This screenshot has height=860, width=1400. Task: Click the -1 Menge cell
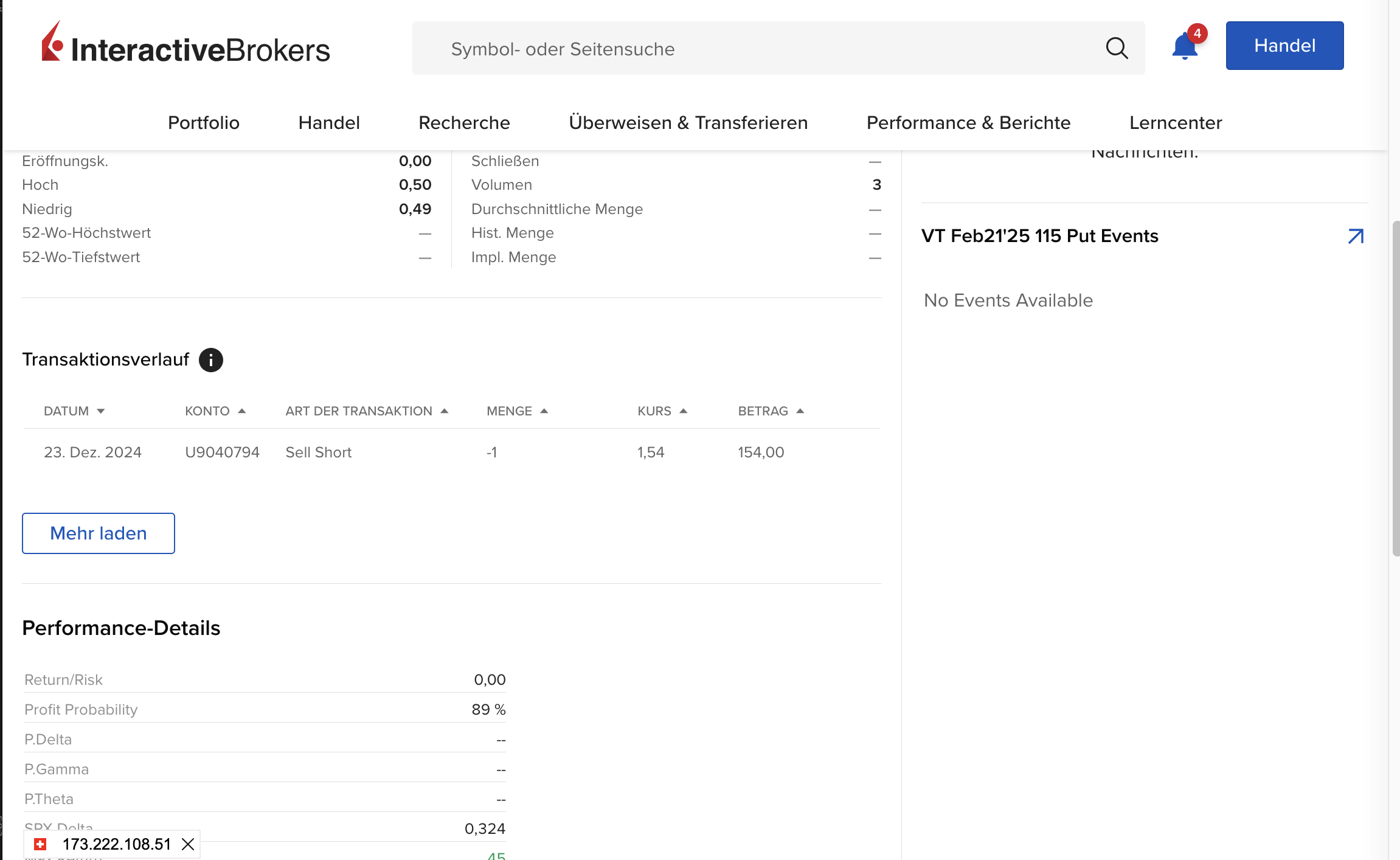click(492, 453)
